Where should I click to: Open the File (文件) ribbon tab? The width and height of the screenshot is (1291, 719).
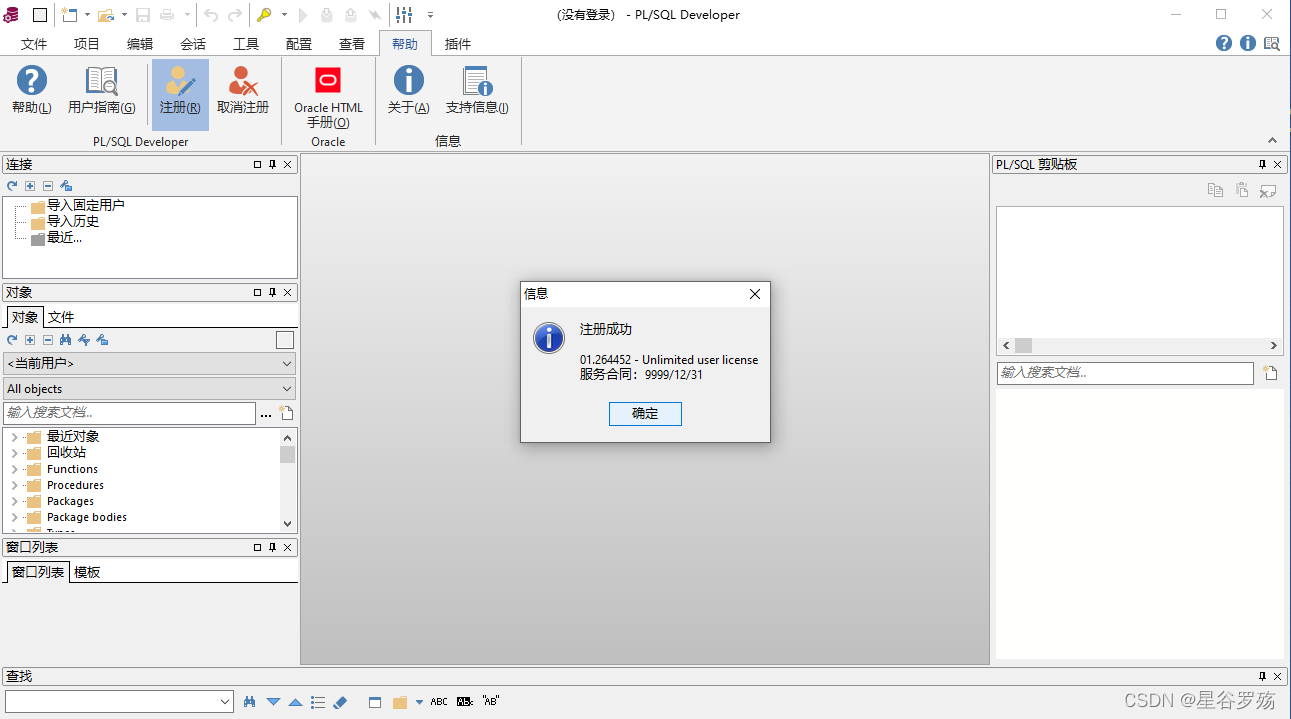pyautogui.click(x=34, y=44)
